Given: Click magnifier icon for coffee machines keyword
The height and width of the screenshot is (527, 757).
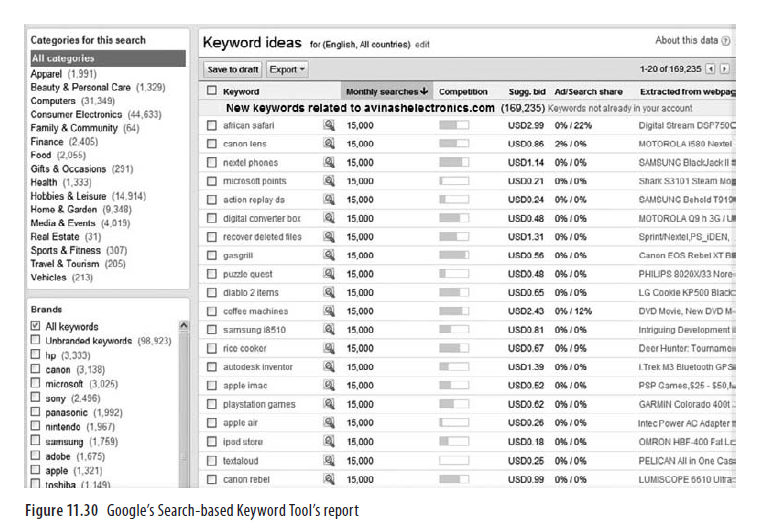Looking at the screenshot, I should (x=329, y=311).
